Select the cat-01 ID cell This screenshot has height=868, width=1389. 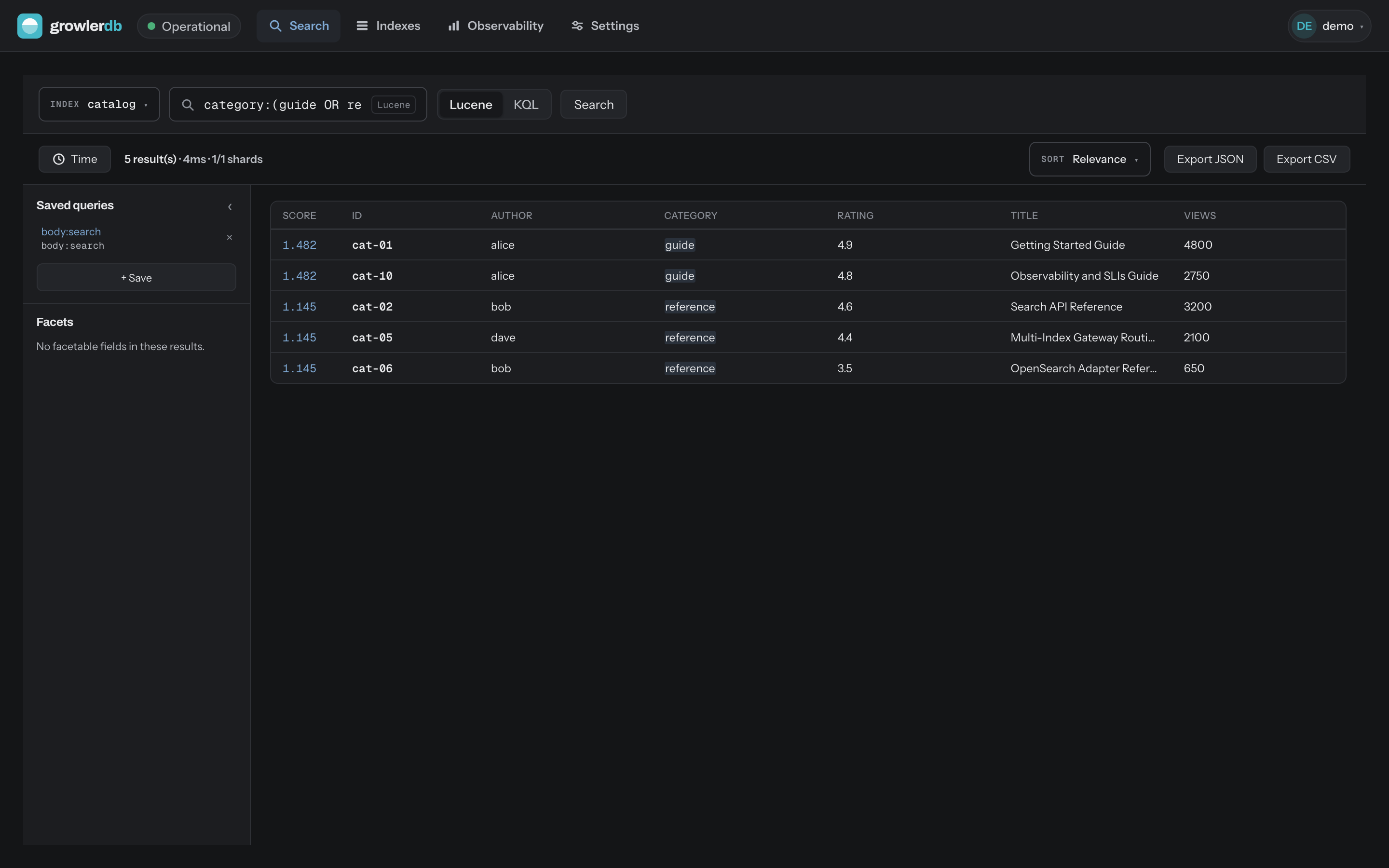[372, 245]
